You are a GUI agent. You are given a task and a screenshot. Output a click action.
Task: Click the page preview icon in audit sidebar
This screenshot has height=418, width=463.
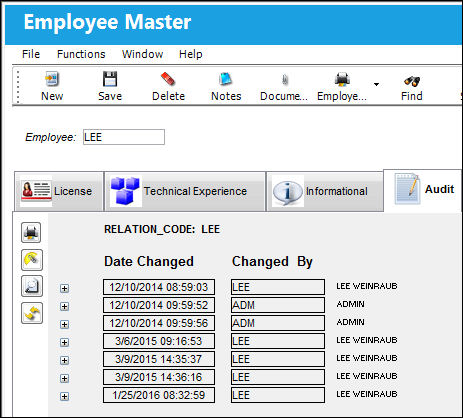click(32, 286)
